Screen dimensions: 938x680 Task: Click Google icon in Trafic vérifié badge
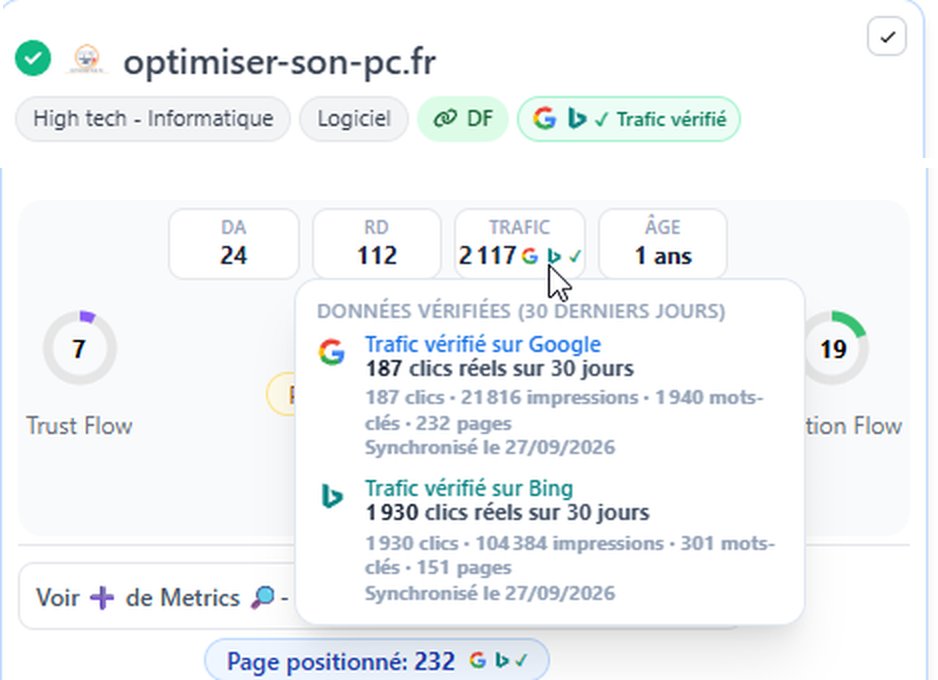pos(544,118)
